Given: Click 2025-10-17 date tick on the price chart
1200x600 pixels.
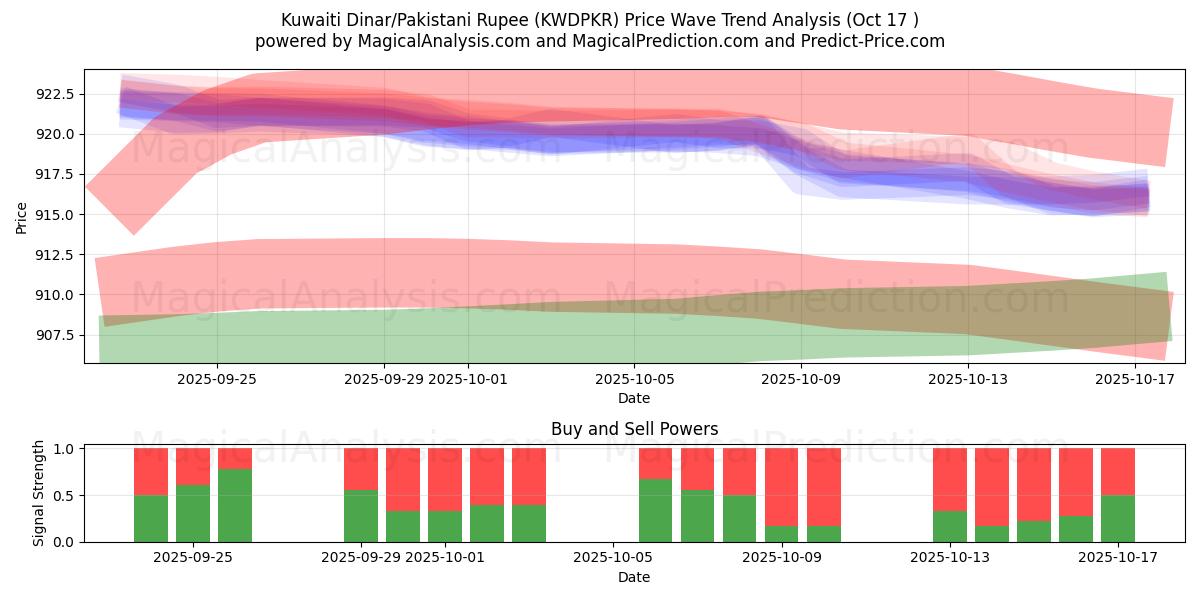Looking at the screenshot, I should point(1134,379).
